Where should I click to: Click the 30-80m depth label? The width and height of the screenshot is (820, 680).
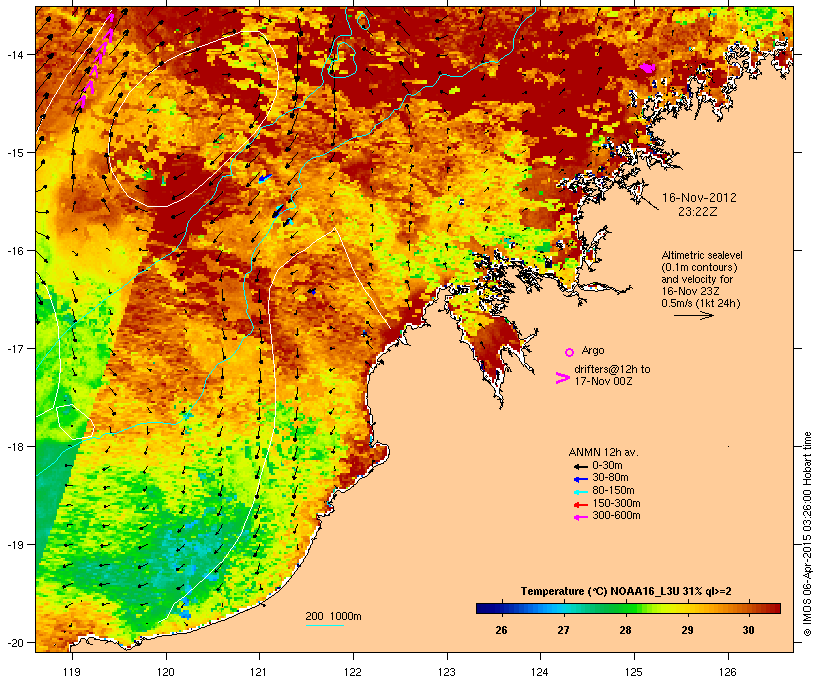point(610,478)
